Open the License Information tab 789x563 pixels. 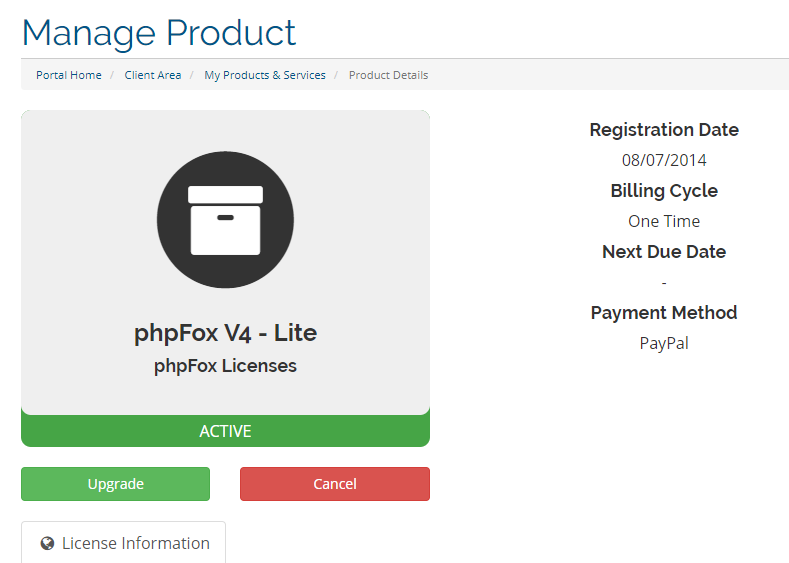[124, 543]
